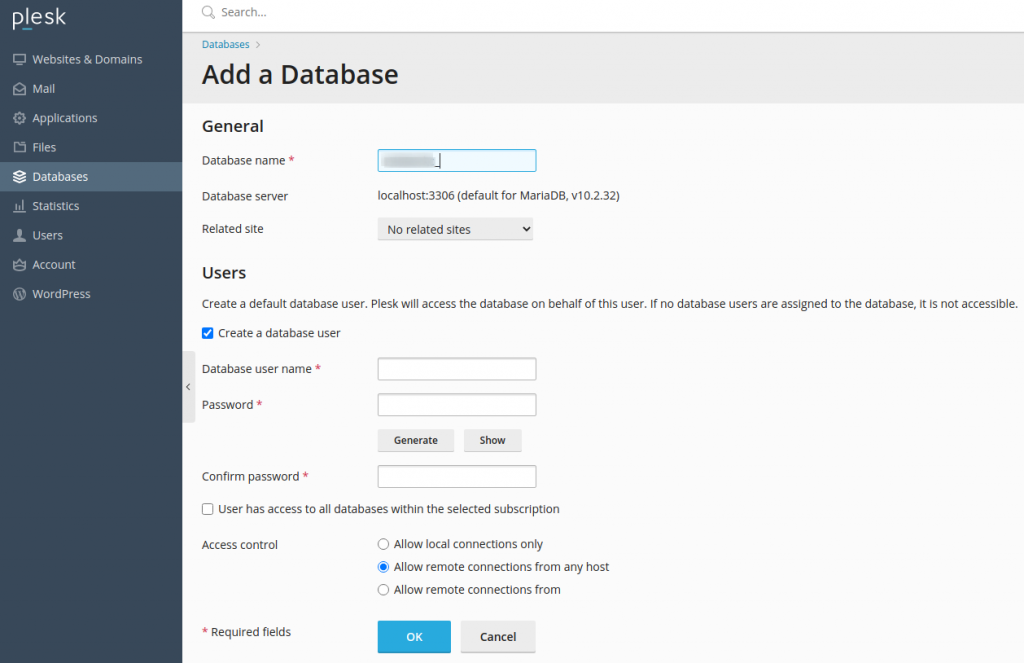Uncheck Create a database user
This screenshot has height=663, width=1024.
coord(207,333)
